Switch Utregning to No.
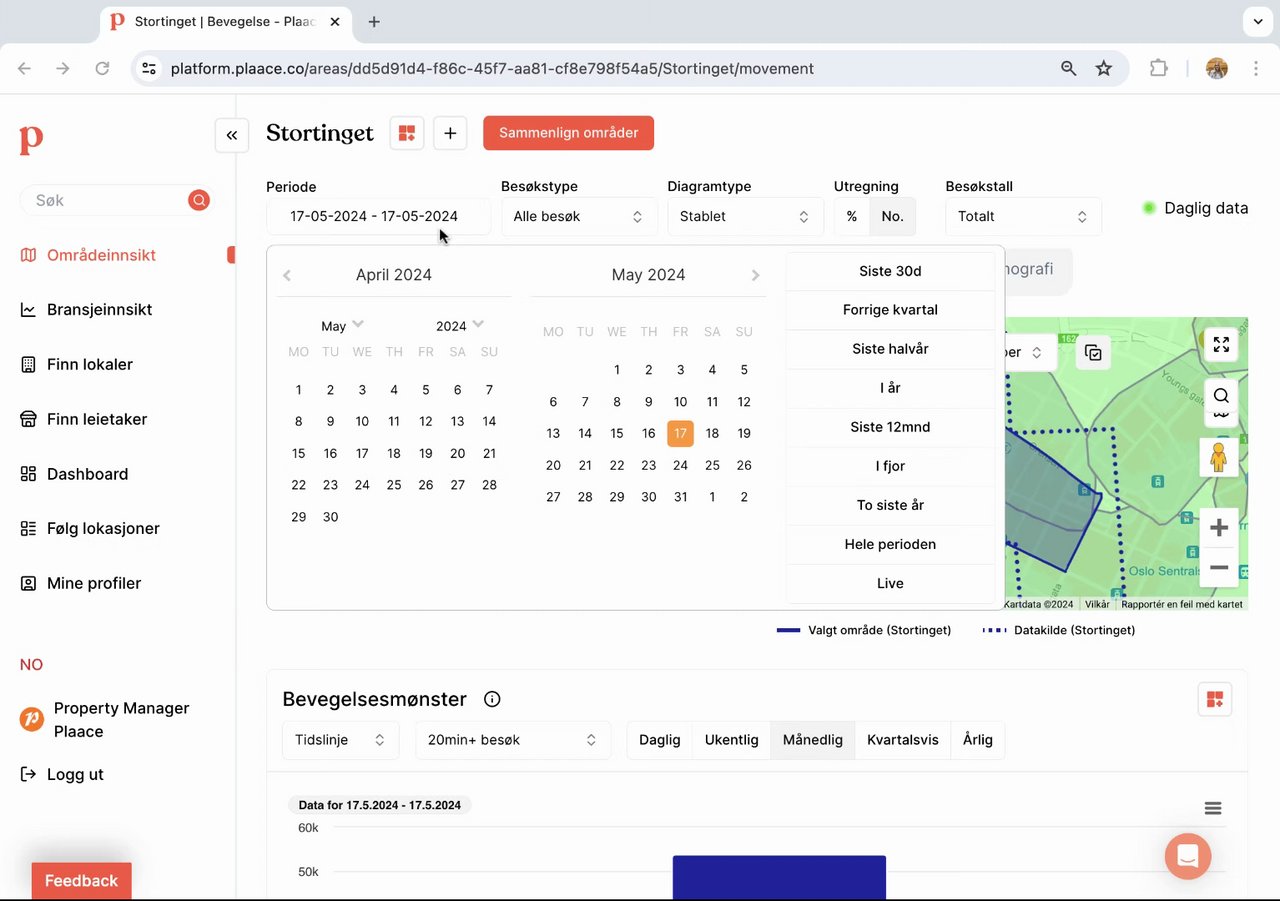1280x901 pixels. coord(893,216)
